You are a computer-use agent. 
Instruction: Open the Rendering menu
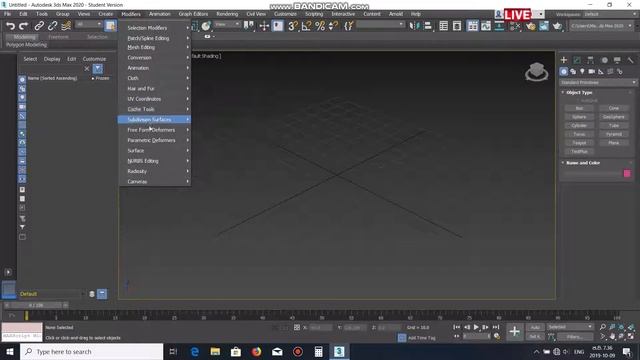[227, 14]
